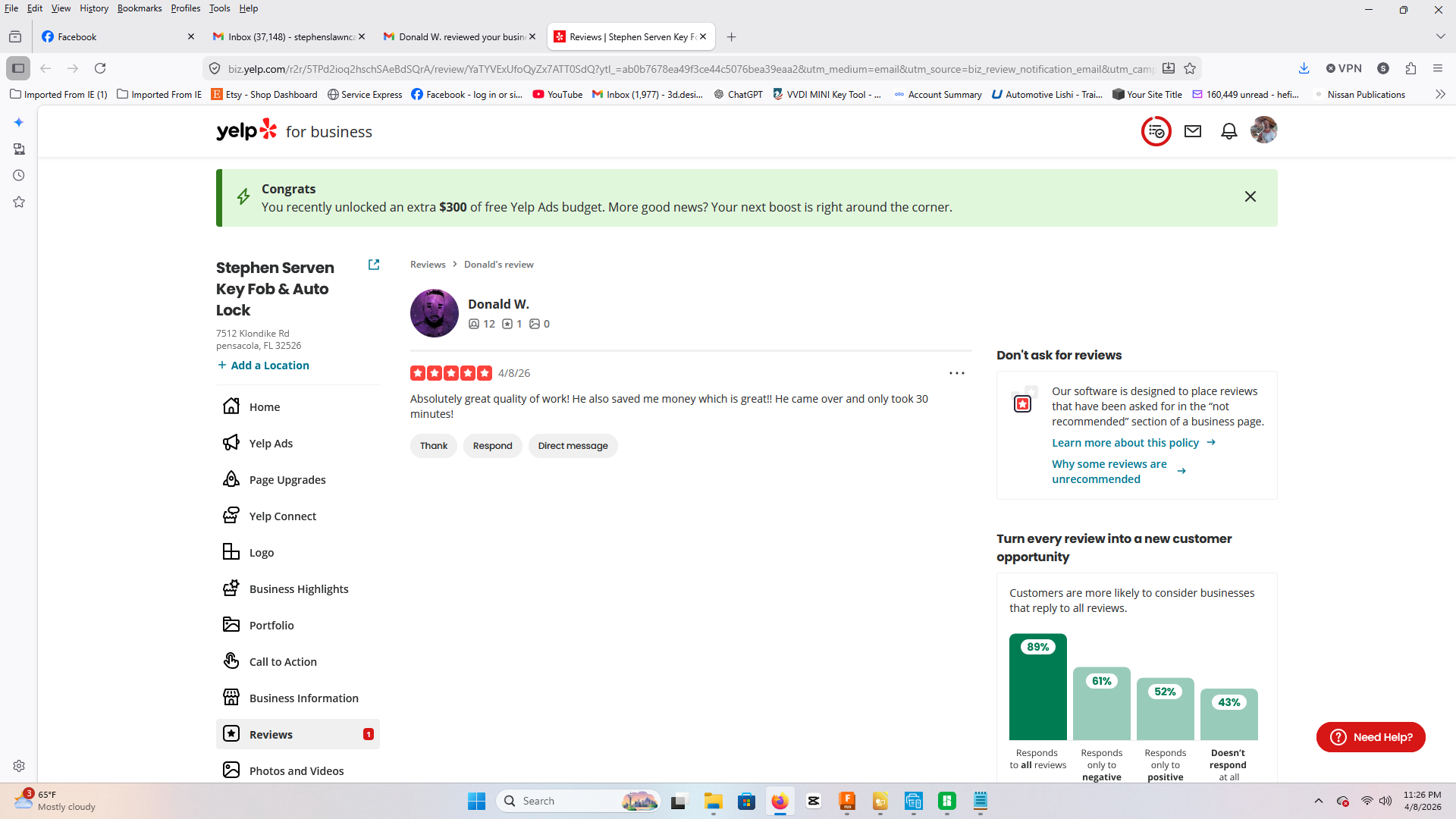The image size is (1456, 819).
Task: Open review options three-dot menu
Action: [957, 373]
